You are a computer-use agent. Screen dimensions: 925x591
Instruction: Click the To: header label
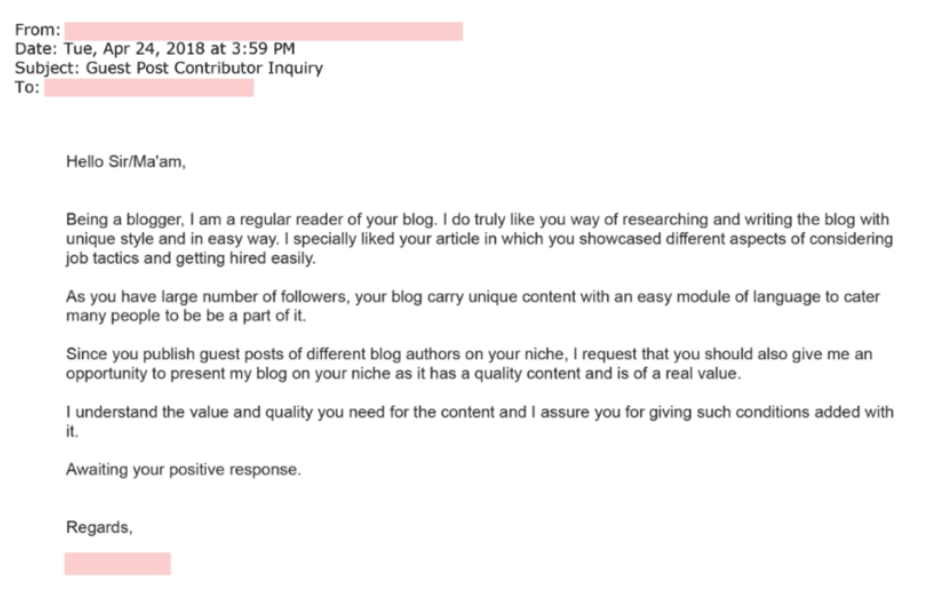pos(27,87)
